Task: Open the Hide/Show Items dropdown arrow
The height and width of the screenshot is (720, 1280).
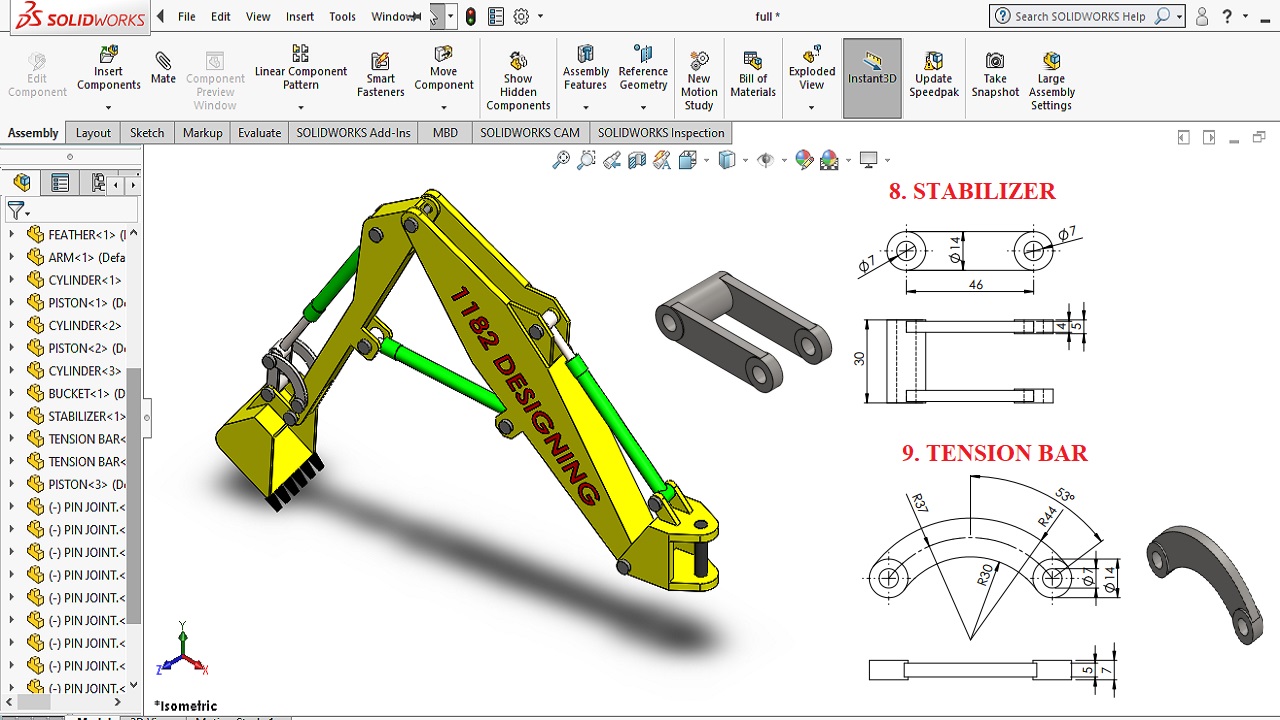Action: pos(785,160)
